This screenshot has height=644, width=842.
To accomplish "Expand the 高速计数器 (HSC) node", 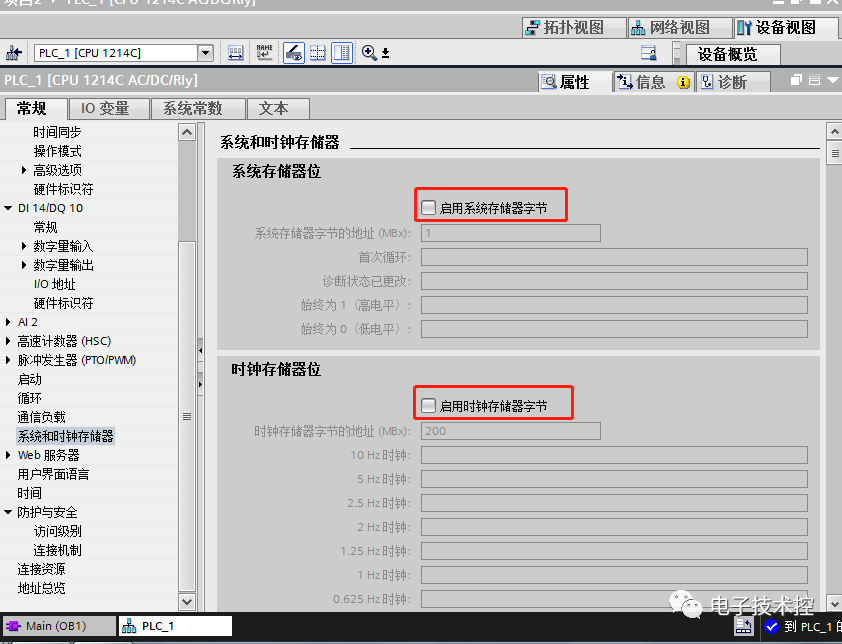I will [x=8, y=341].
